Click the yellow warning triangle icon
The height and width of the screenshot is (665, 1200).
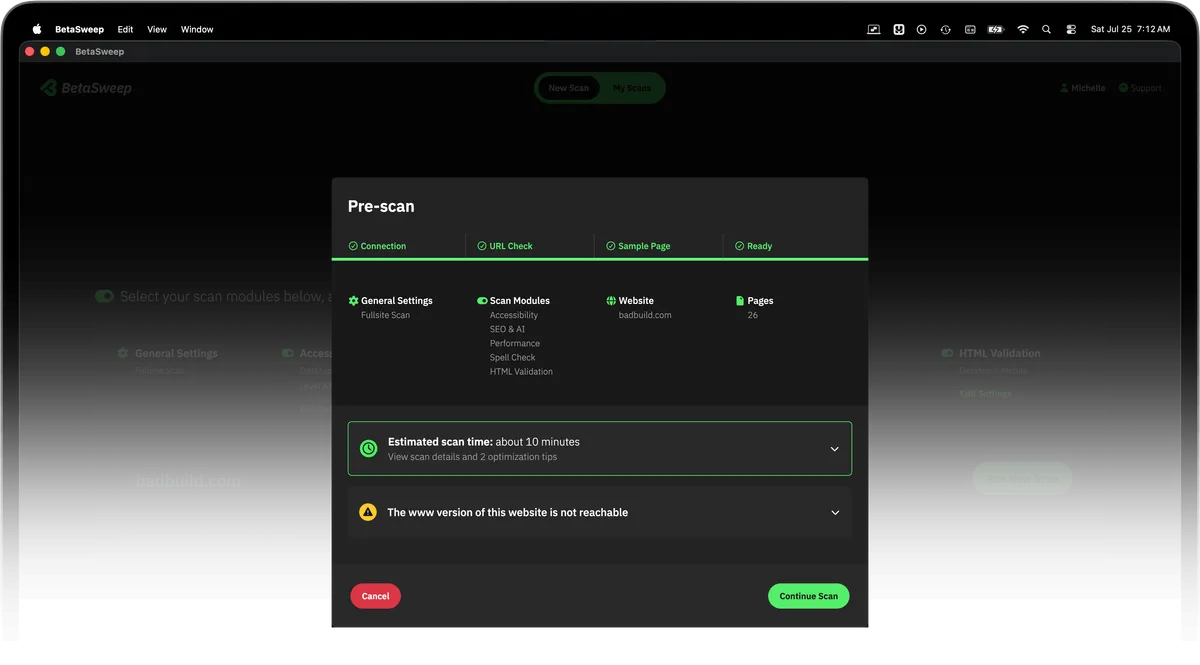[368, 512]
